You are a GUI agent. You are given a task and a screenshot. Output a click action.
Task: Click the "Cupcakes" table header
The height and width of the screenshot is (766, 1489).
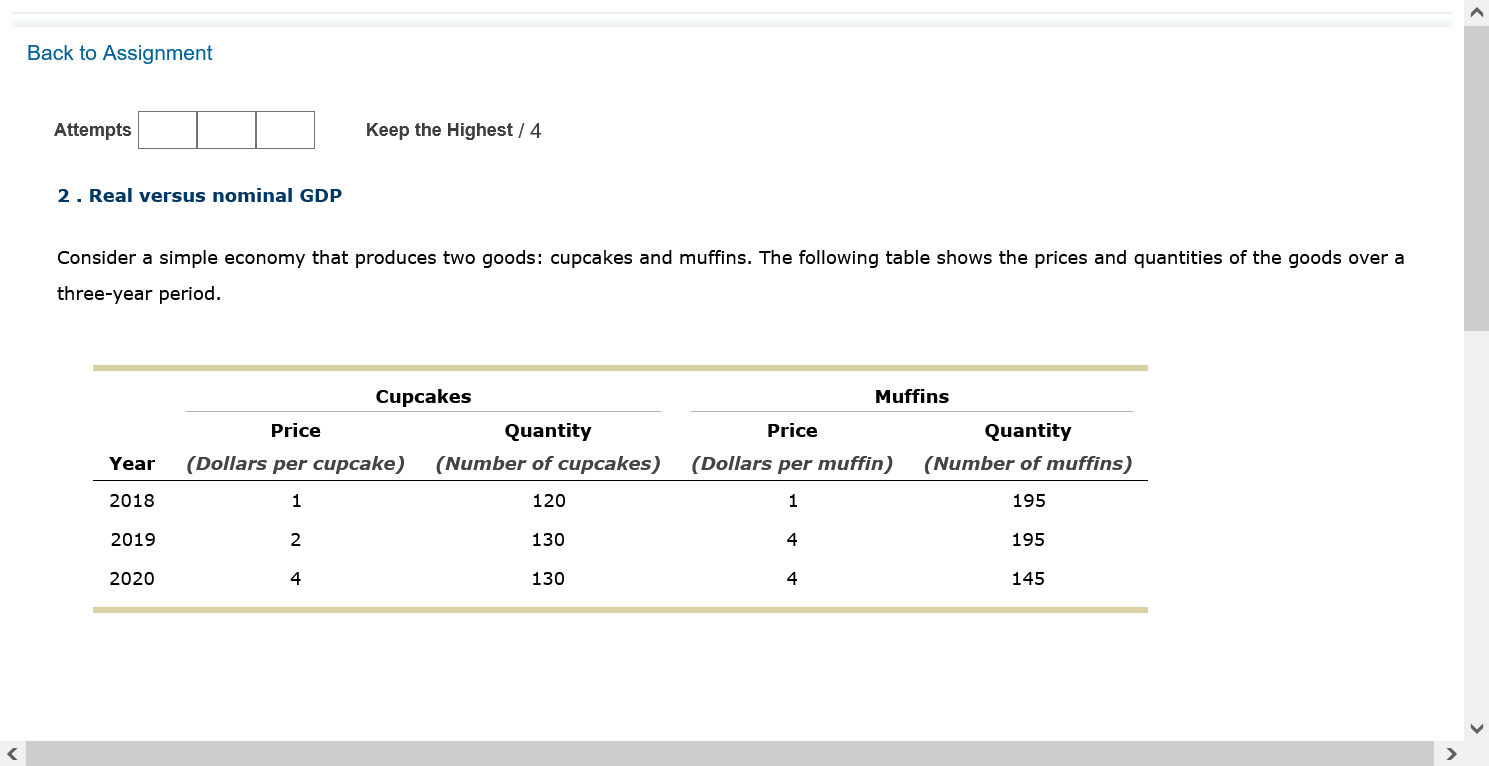click(423, 397)
